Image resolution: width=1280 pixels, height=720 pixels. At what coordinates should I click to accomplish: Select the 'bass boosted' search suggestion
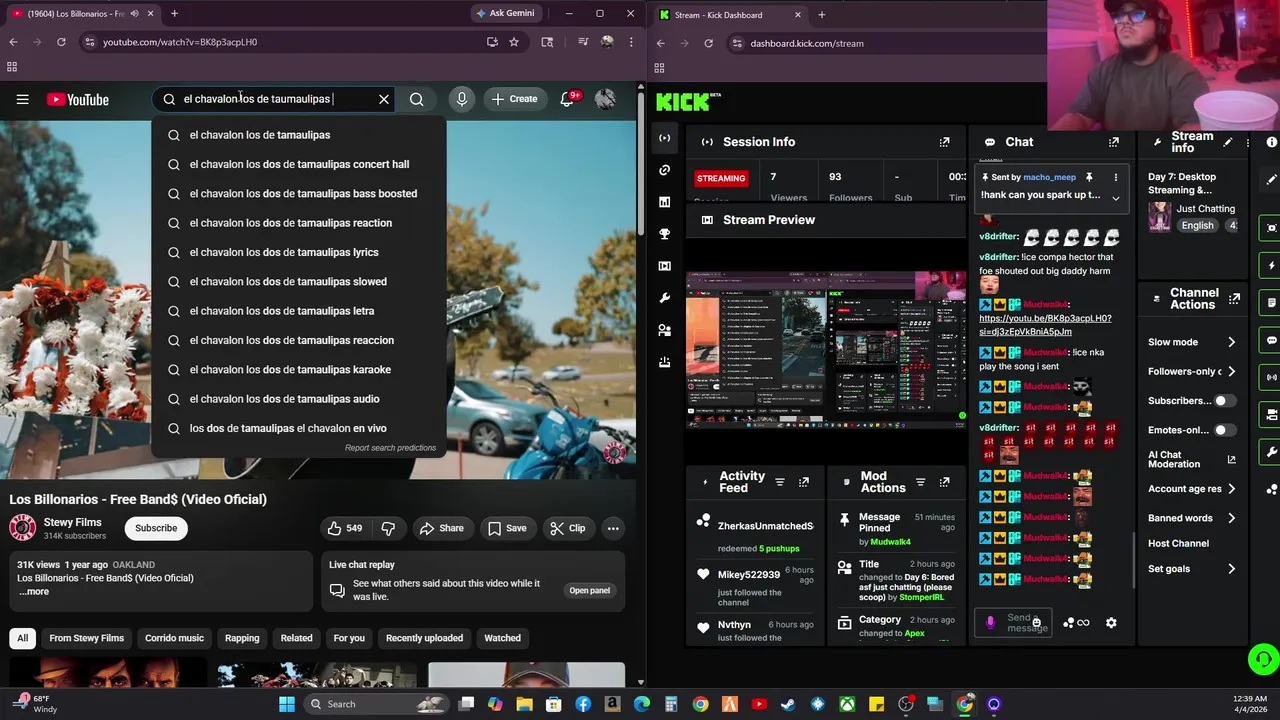tap(298, 193)
